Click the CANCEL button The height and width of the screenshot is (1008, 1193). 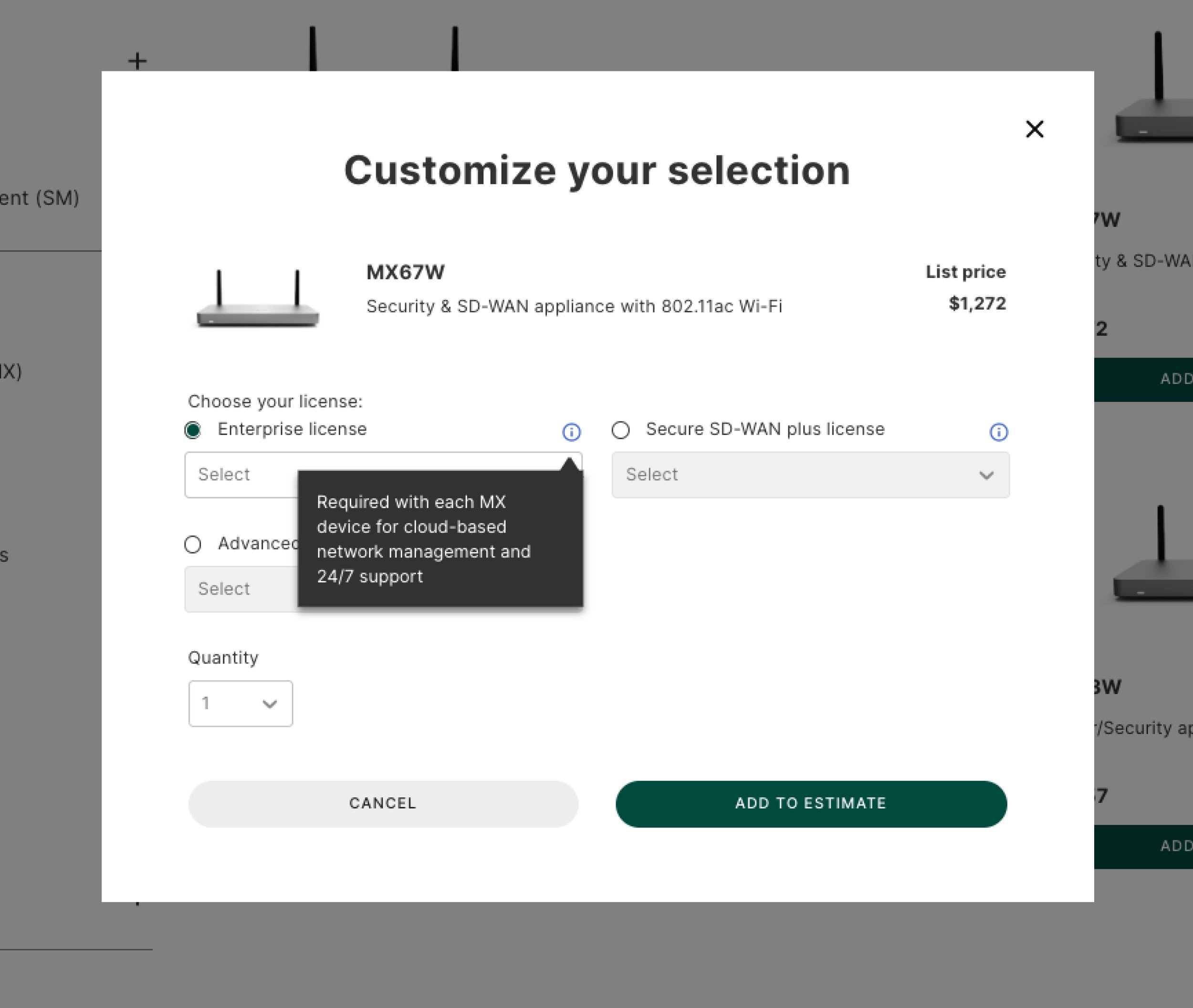click(383, 803)
